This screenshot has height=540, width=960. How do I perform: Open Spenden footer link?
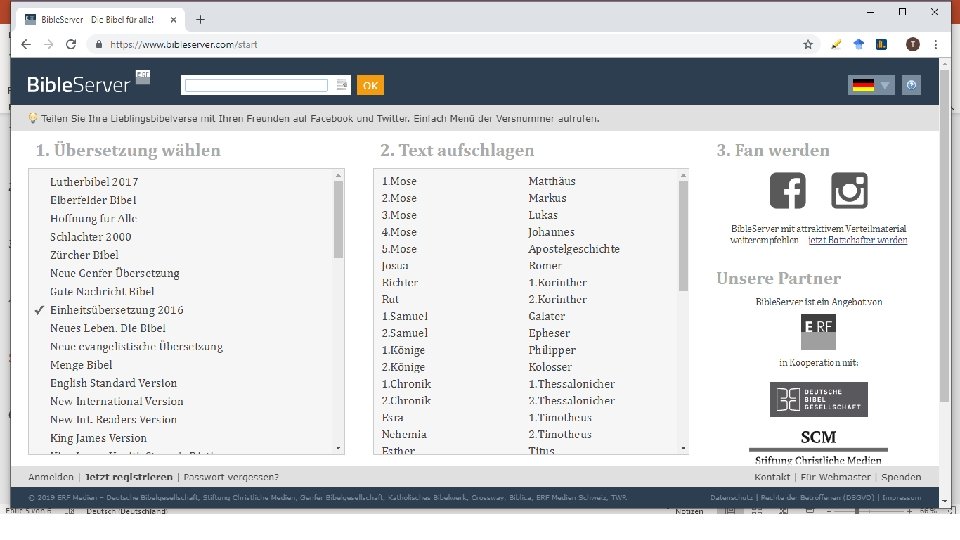click(x=901, y=477)
